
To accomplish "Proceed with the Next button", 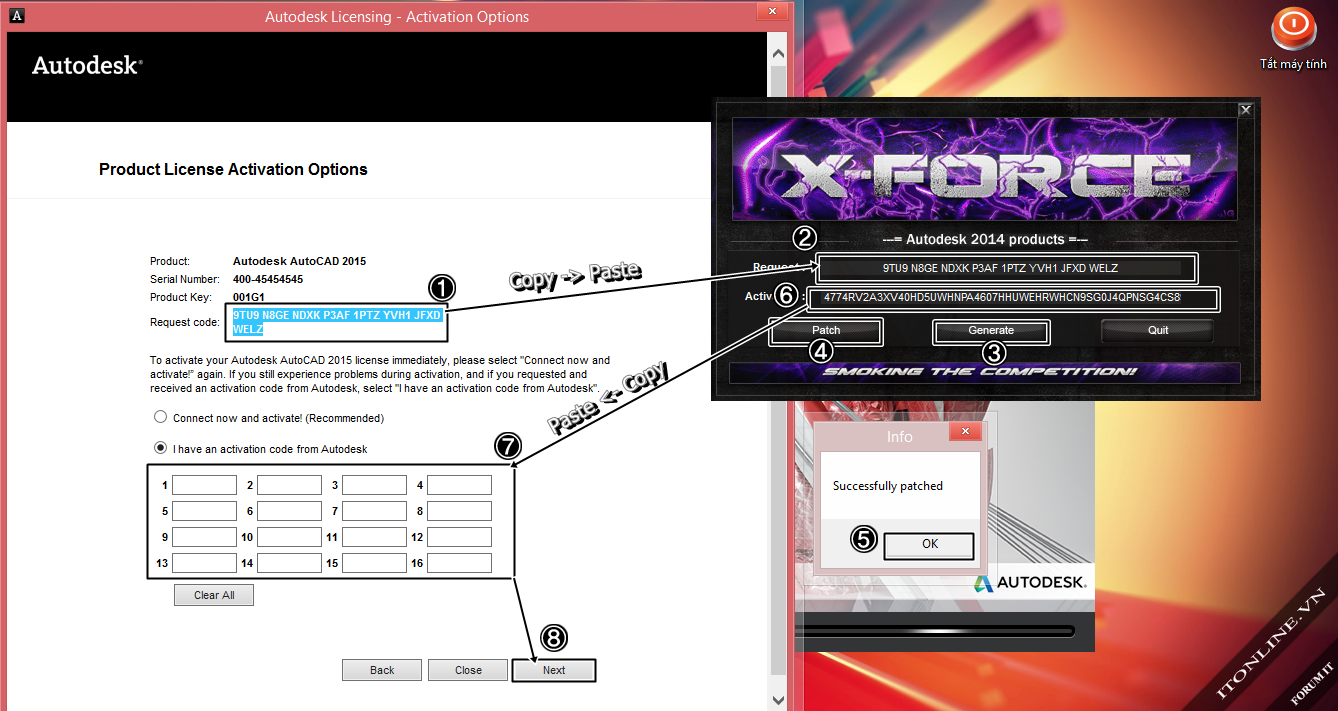I will (554, 670).
